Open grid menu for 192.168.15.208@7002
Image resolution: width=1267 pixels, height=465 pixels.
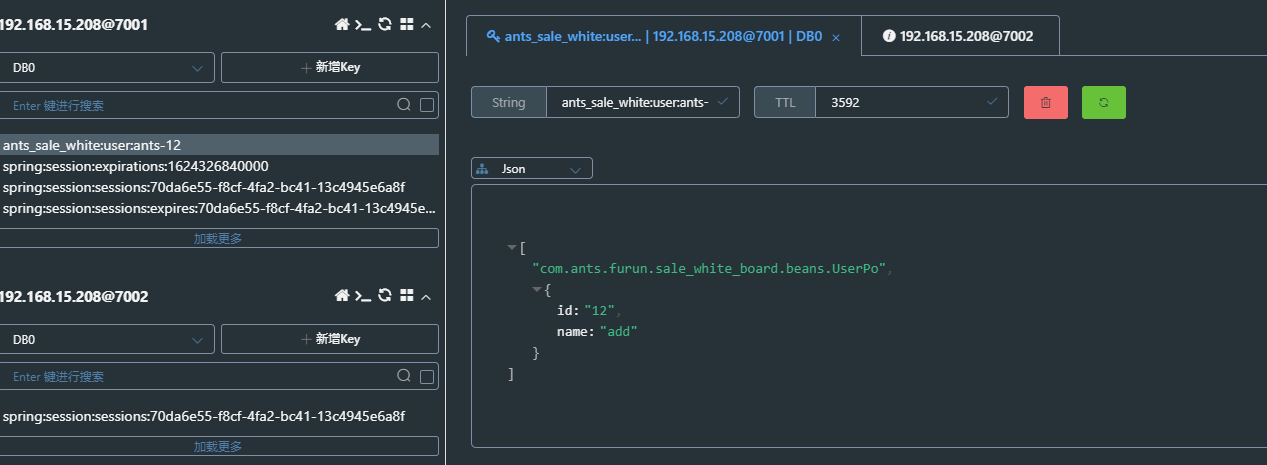407,296
